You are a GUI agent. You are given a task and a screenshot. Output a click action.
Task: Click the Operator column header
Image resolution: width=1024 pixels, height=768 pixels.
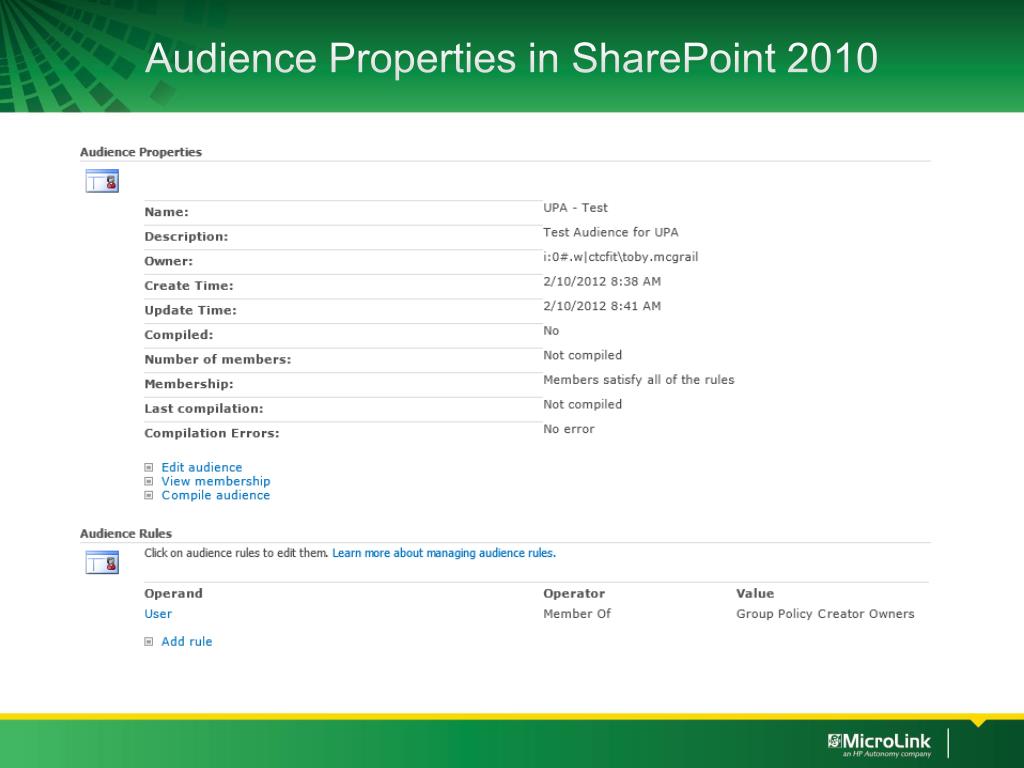pyautogui.click(x=574, y=594)
